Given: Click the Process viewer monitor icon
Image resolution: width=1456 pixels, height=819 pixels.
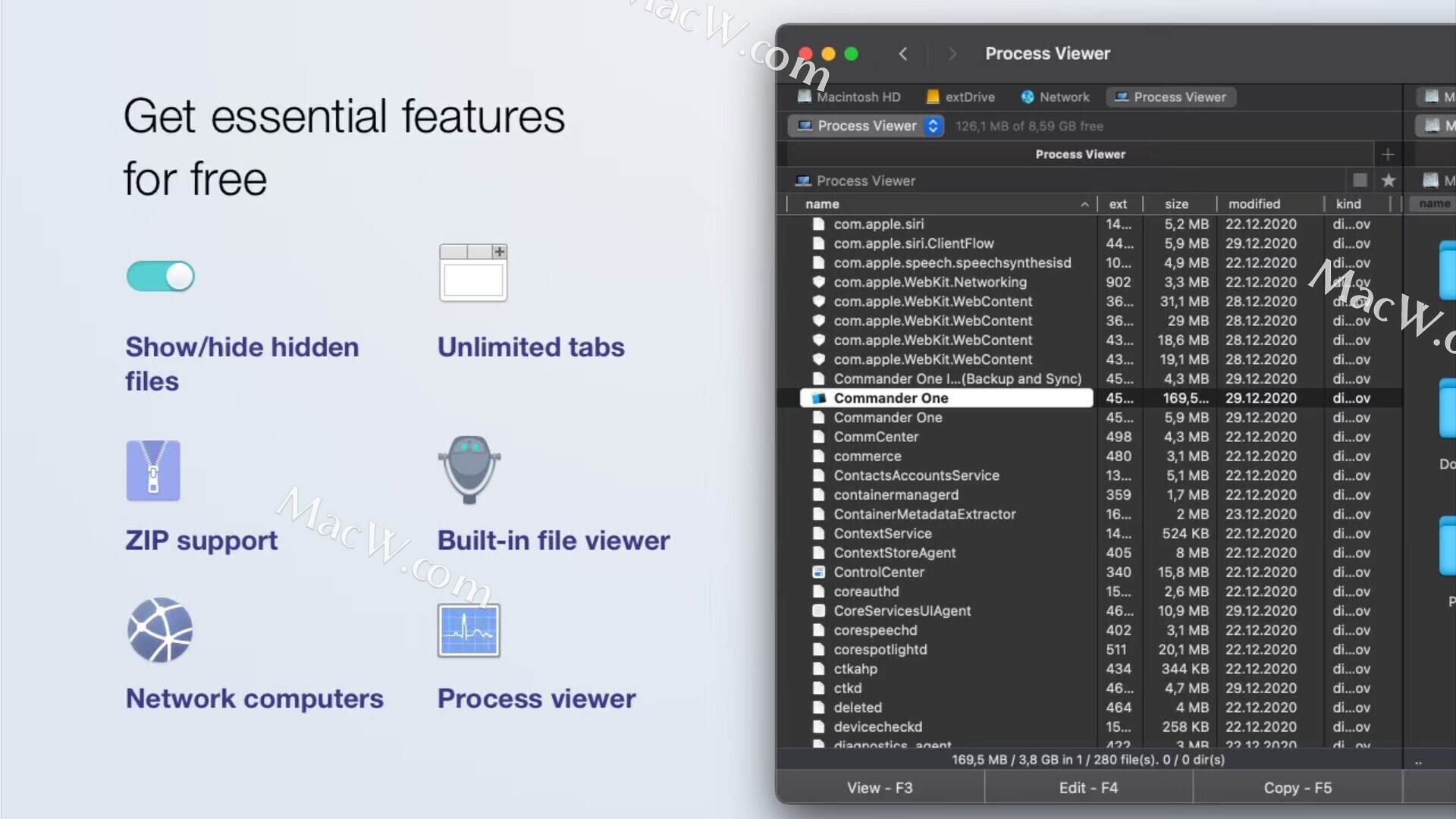Looking at the screenshot, I should pyautogui.click(x=469, y=630).
